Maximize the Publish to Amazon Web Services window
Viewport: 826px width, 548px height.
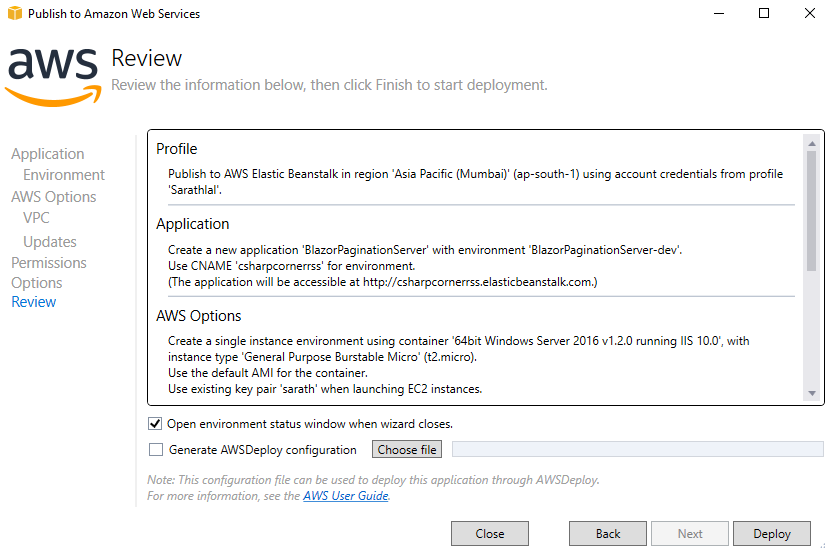pyautogui.click(x=764, y=13)
